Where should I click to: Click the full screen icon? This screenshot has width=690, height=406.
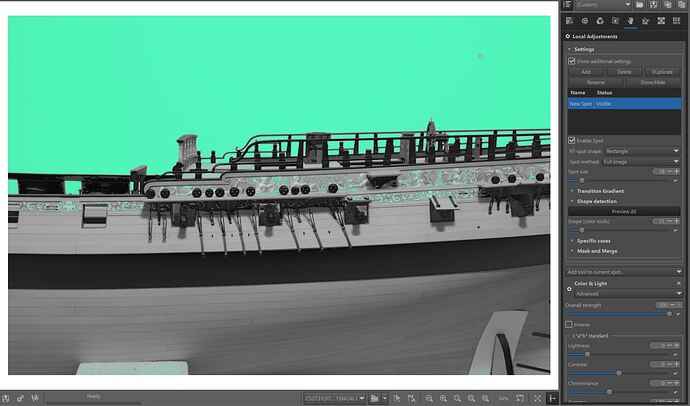tap(537, 399)
